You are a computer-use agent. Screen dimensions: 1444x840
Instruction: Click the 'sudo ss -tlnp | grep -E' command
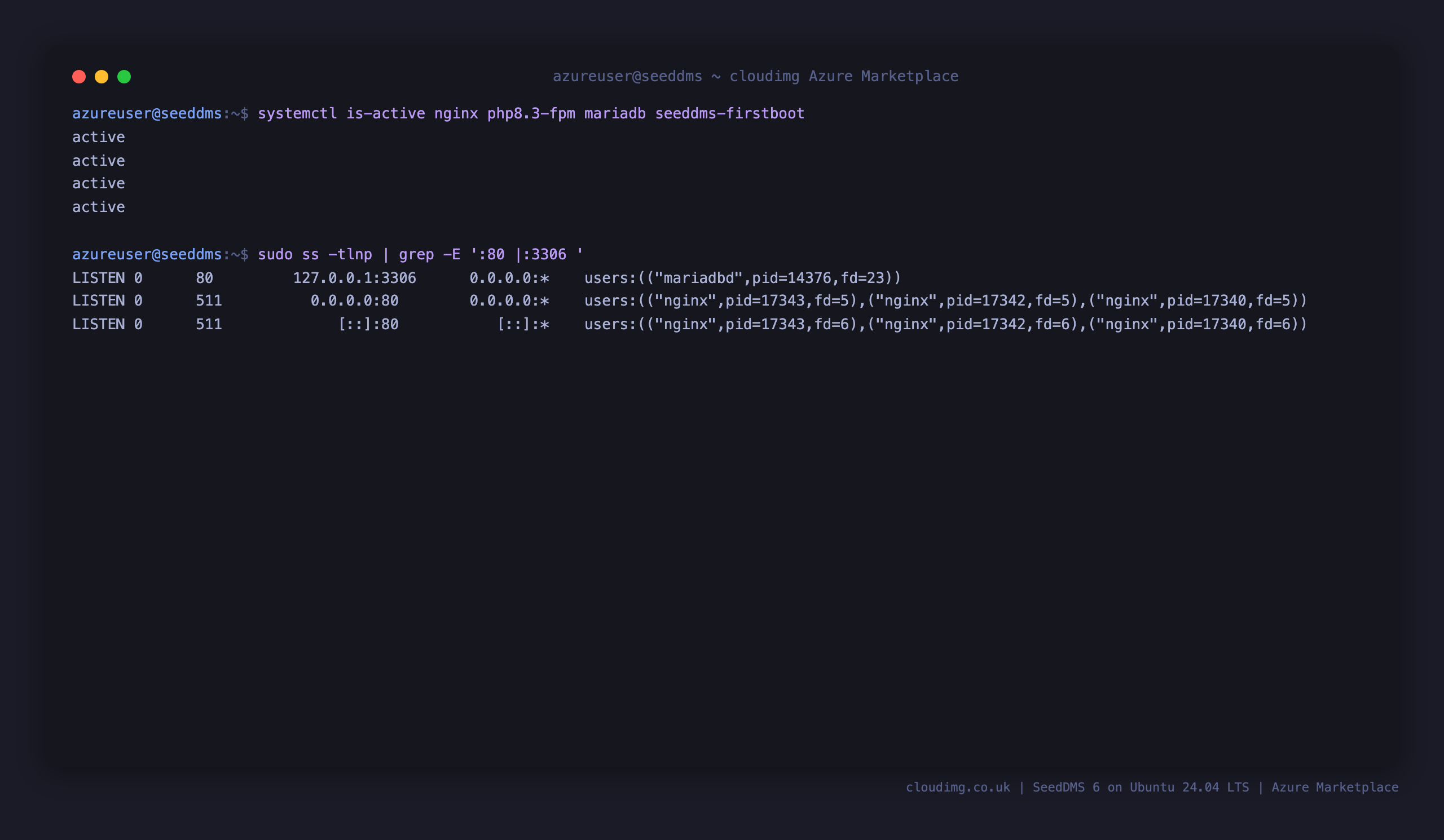pos(421,254)
